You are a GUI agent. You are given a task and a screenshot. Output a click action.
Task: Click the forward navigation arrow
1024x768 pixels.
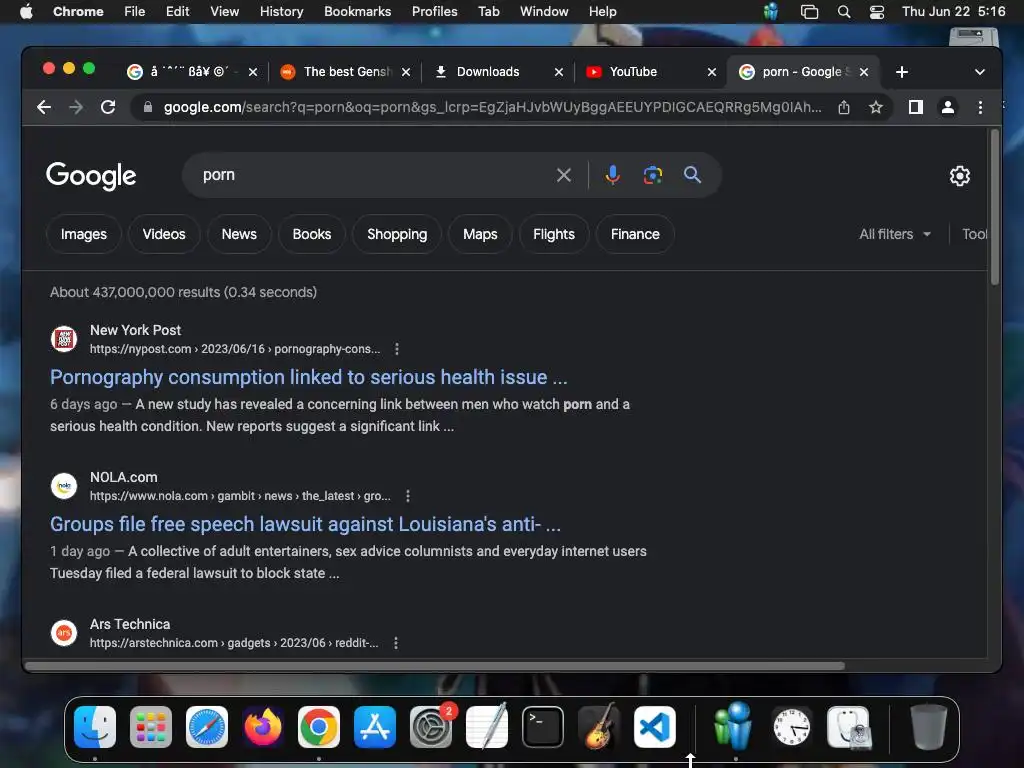tap(76, 107)
